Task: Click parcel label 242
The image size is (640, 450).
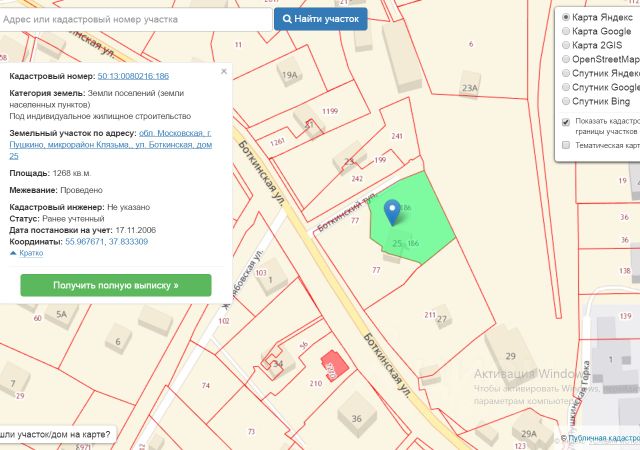Action: pos(357,178)
